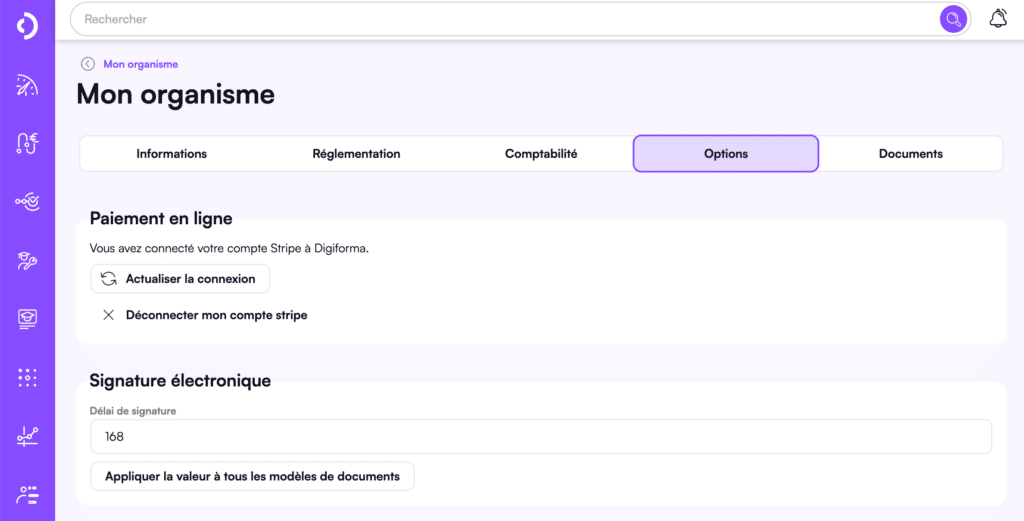
Task: Click the Paiement en ligne heading
Action: [x=161, y=219]
